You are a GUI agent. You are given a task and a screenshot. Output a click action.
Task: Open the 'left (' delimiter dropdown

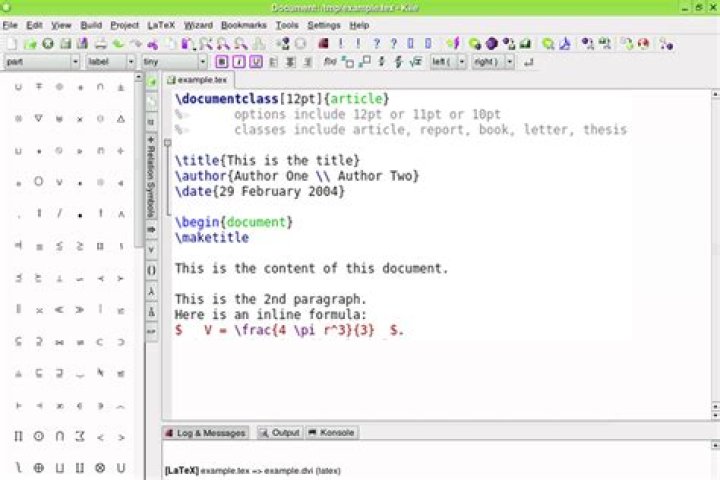point(448,62)
